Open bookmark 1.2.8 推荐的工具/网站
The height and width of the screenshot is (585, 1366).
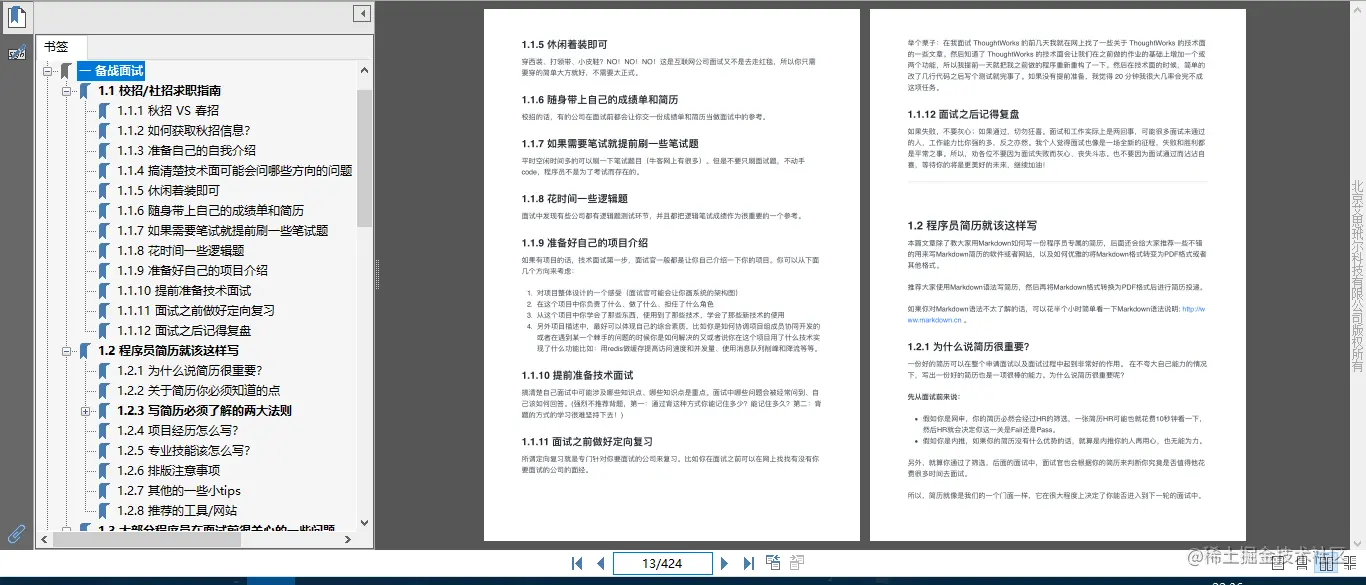[x=177, y=511]
